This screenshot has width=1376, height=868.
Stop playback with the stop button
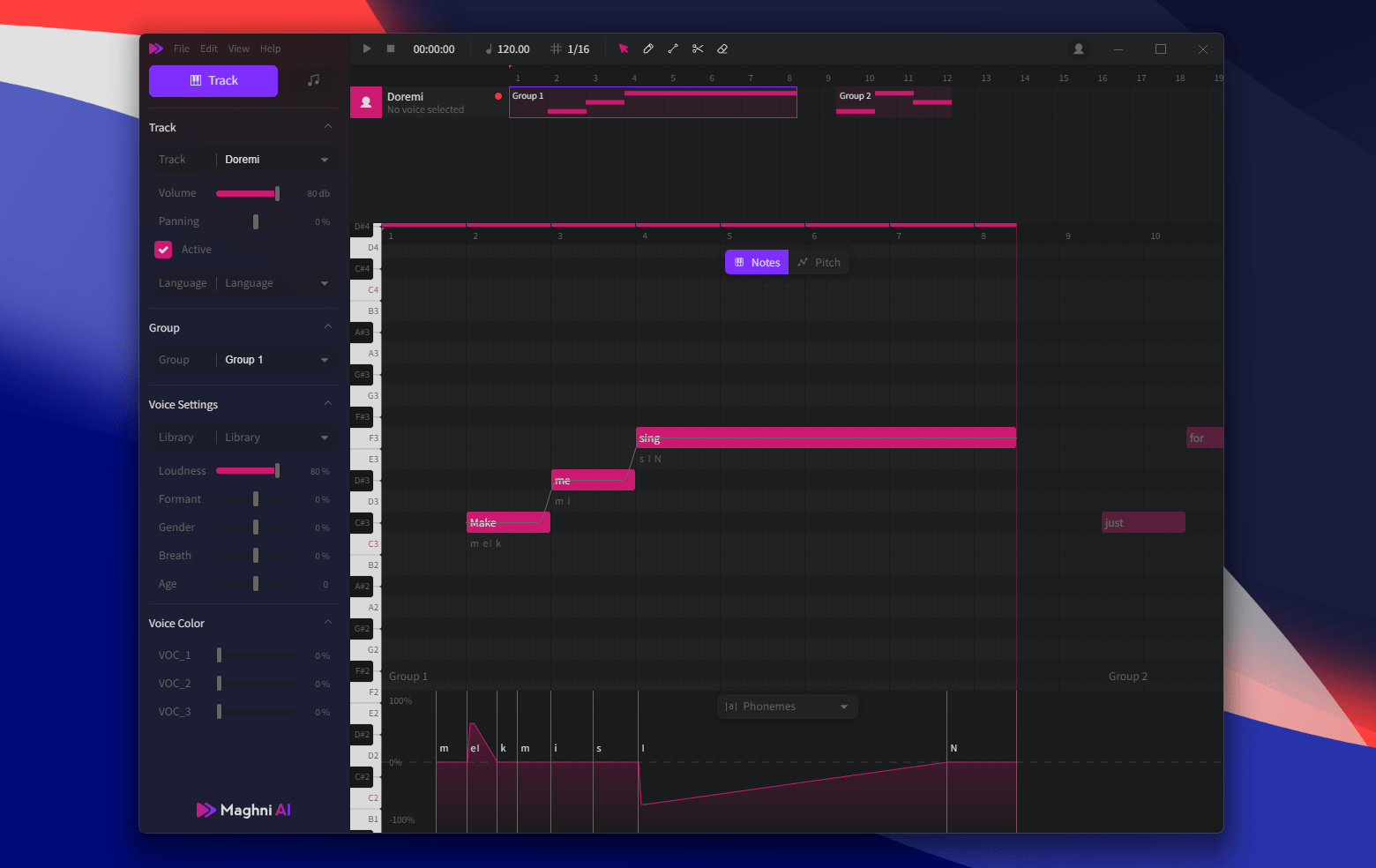(391, 49)
